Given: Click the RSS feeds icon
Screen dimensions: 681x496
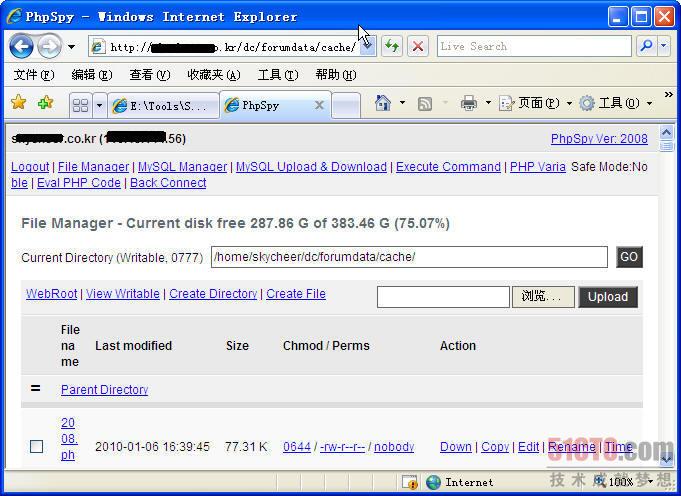Looking at the screenshot, I should pyautogui.click(x=425, y=104).
